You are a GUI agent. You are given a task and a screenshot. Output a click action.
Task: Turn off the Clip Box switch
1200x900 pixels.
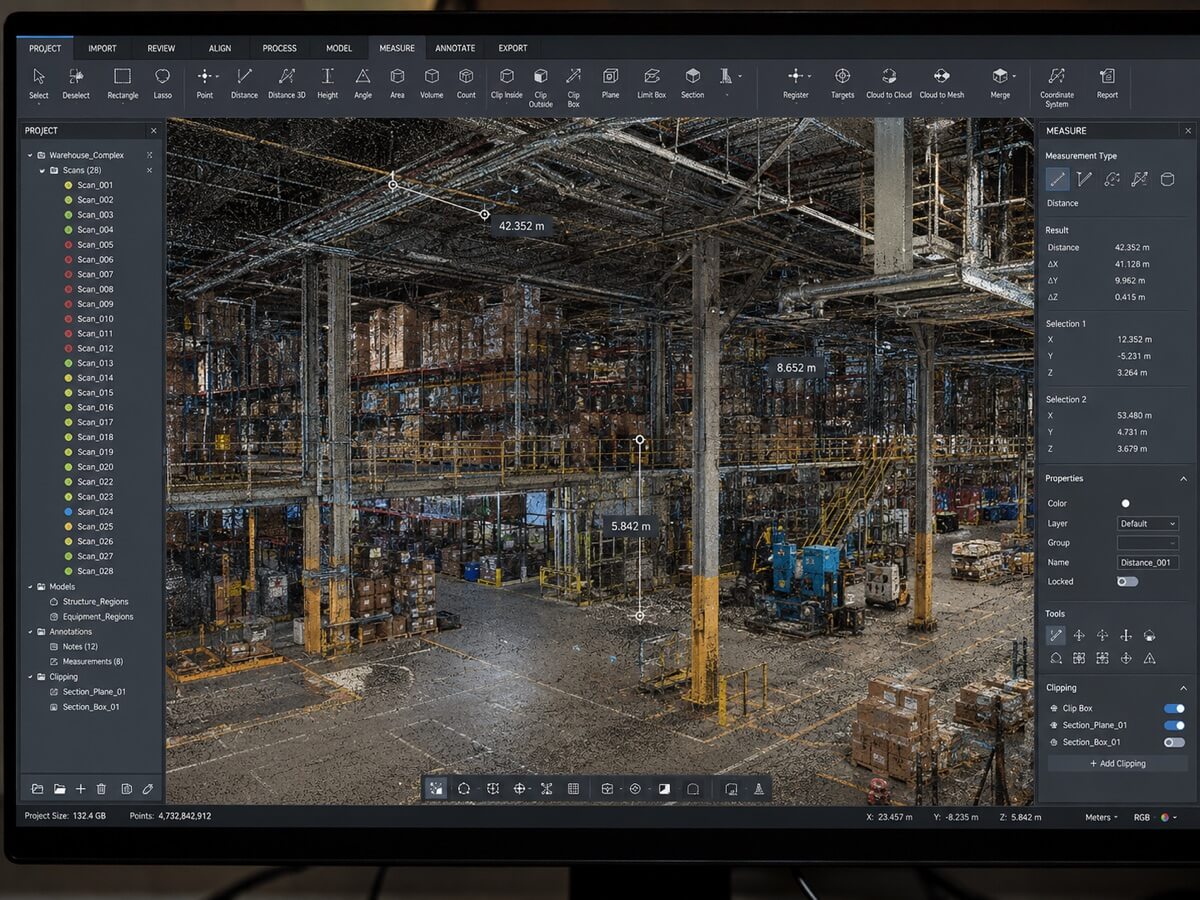tap(1174, 708)
